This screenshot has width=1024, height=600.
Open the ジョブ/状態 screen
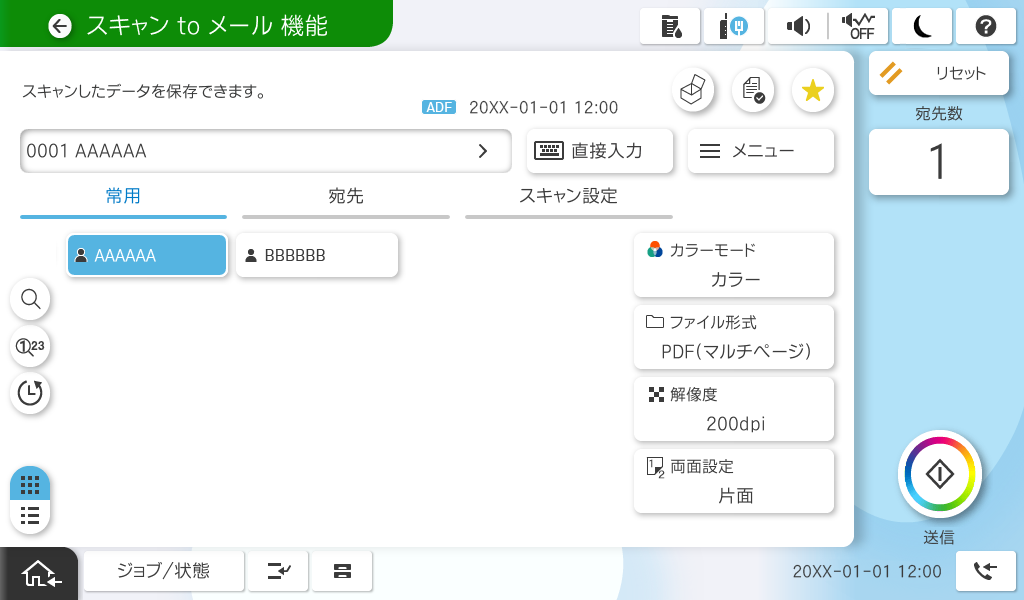(x=163, y=571)
